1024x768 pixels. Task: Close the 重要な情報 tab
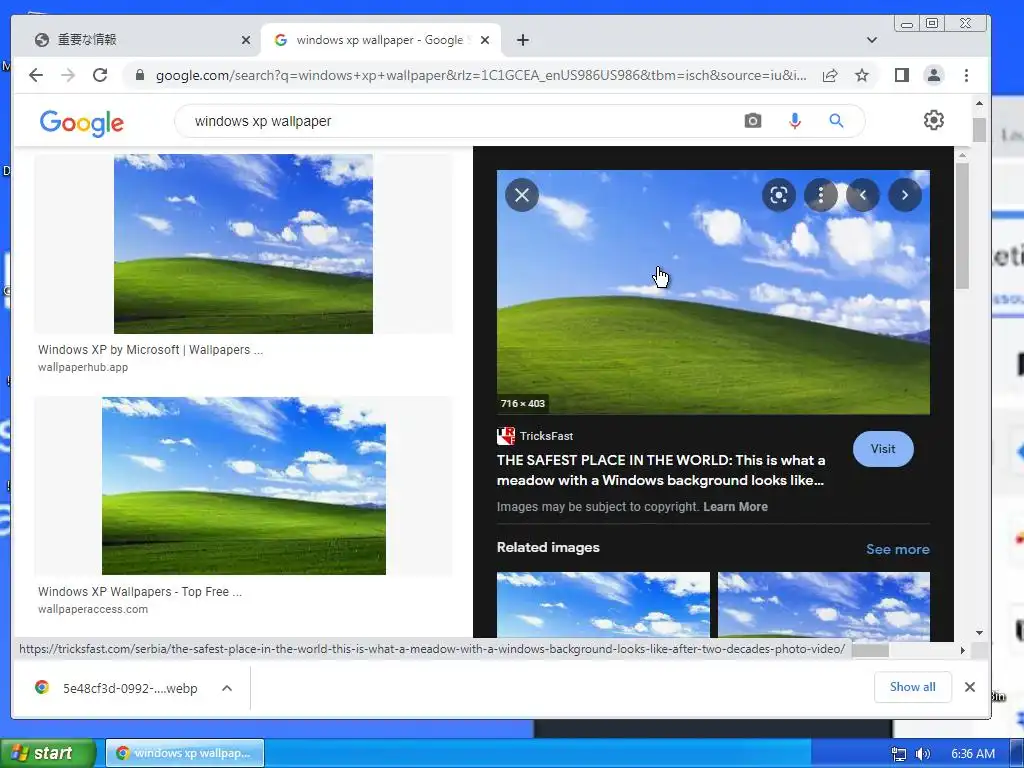coord(246,40)
